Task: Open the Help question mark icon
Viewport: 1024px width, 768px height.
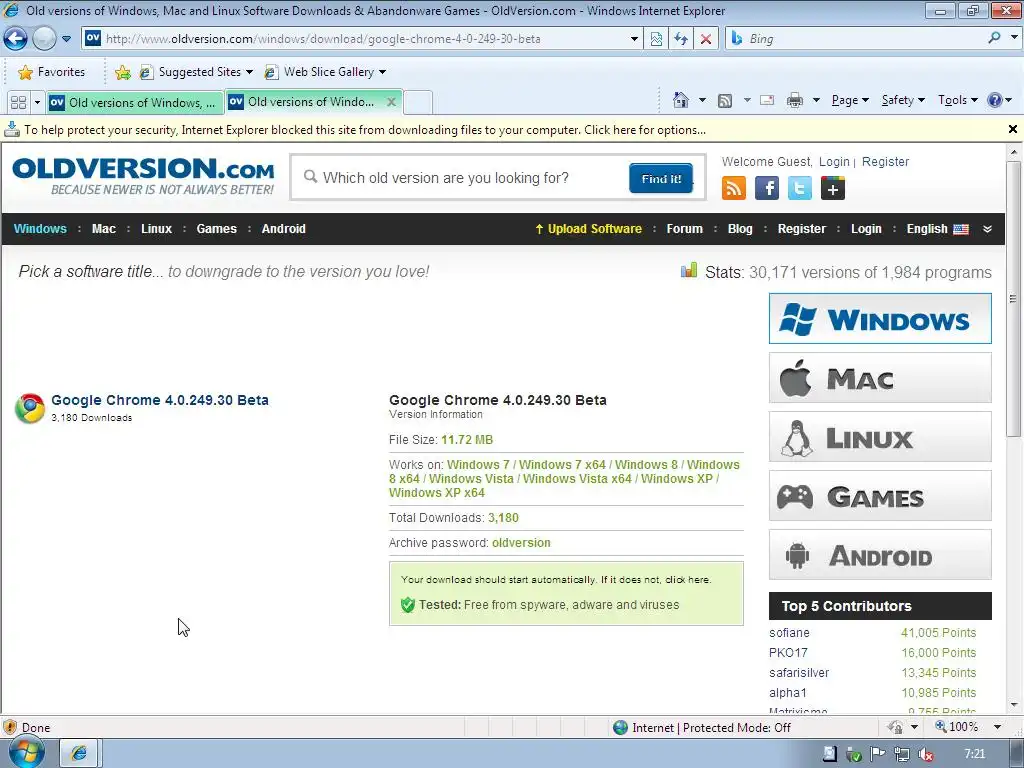Action: pyautogui.click(x=995, y=100)
